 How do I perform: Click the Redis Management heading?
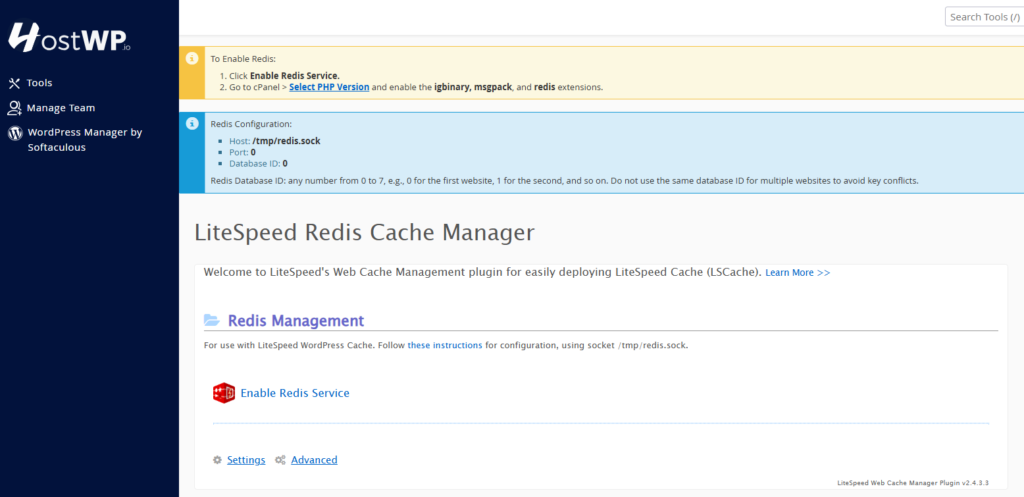point(296,321)
